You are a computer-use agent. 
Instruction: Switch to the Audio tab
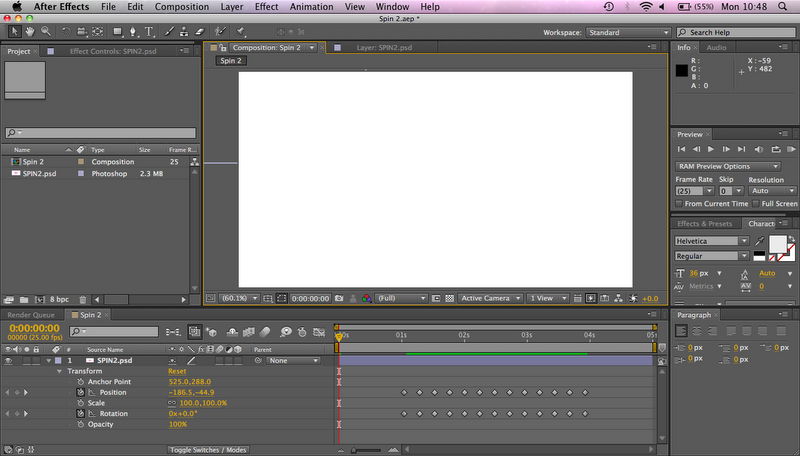[716, 47]
